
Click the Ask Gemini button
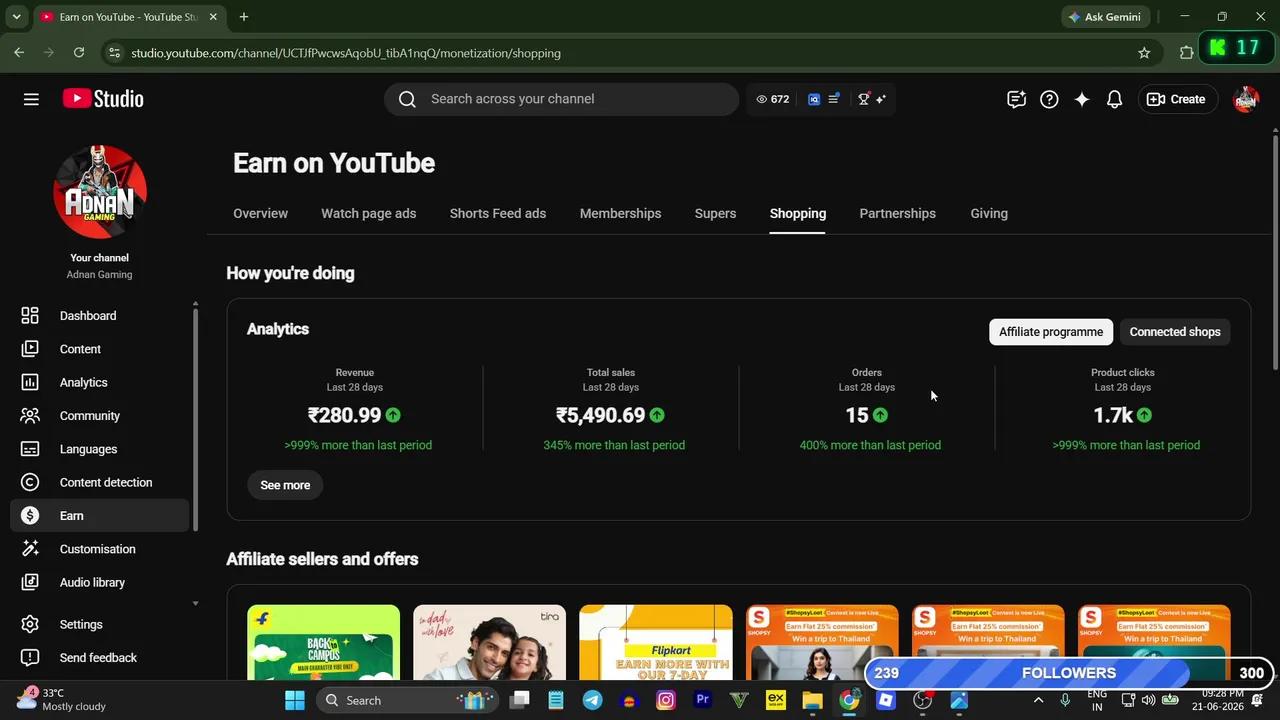click(1105, 17)
